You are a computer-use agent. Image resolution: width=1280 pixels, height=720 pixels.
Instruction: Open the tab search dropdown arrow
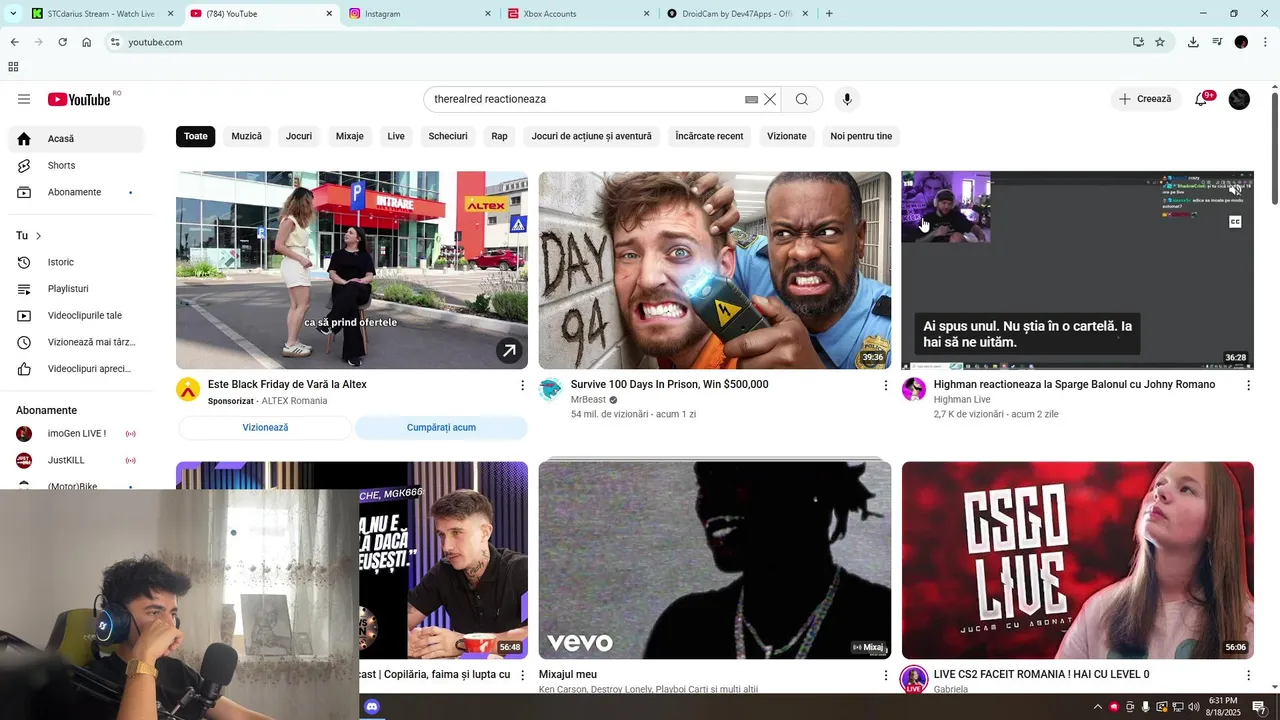tap(13, 14)
